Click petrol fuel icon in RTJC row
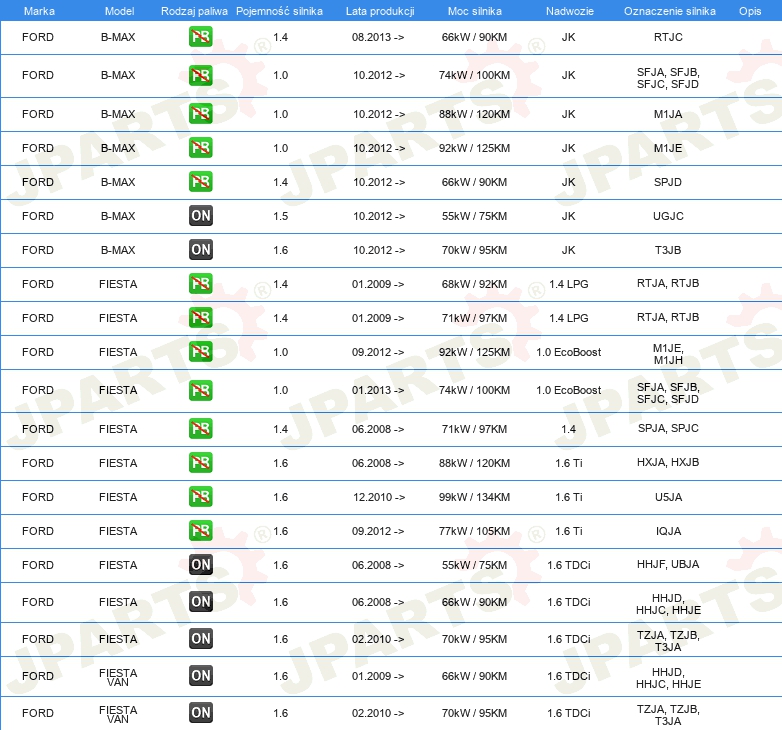The height and width of the screenshot is (730, 782). tap(201, 37)
